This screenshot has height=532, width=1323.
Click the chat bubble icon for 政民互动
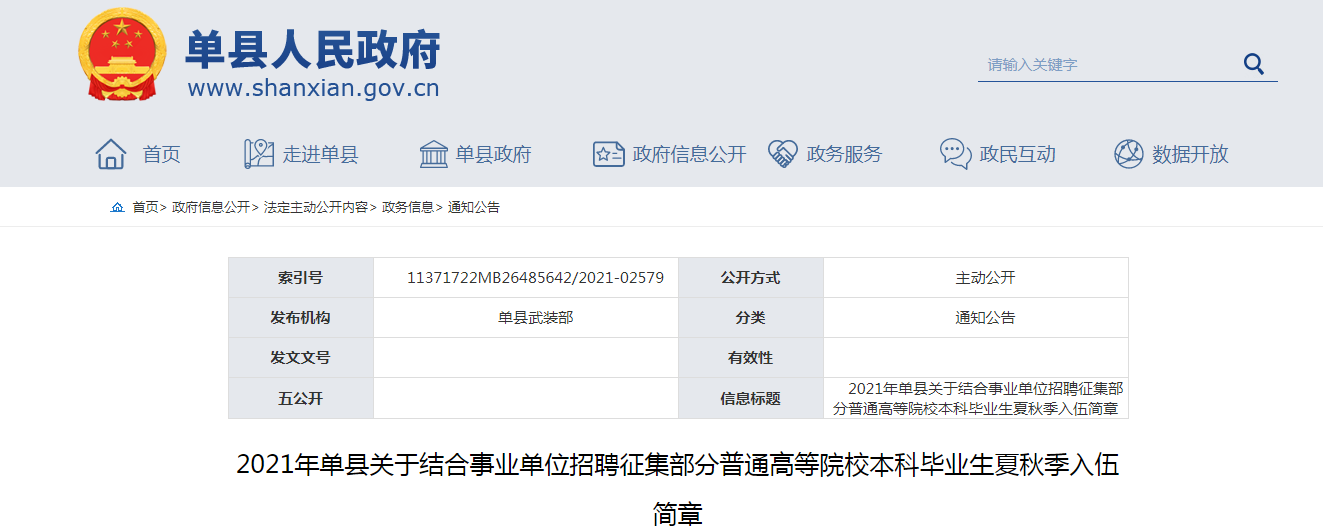[956, 154]
